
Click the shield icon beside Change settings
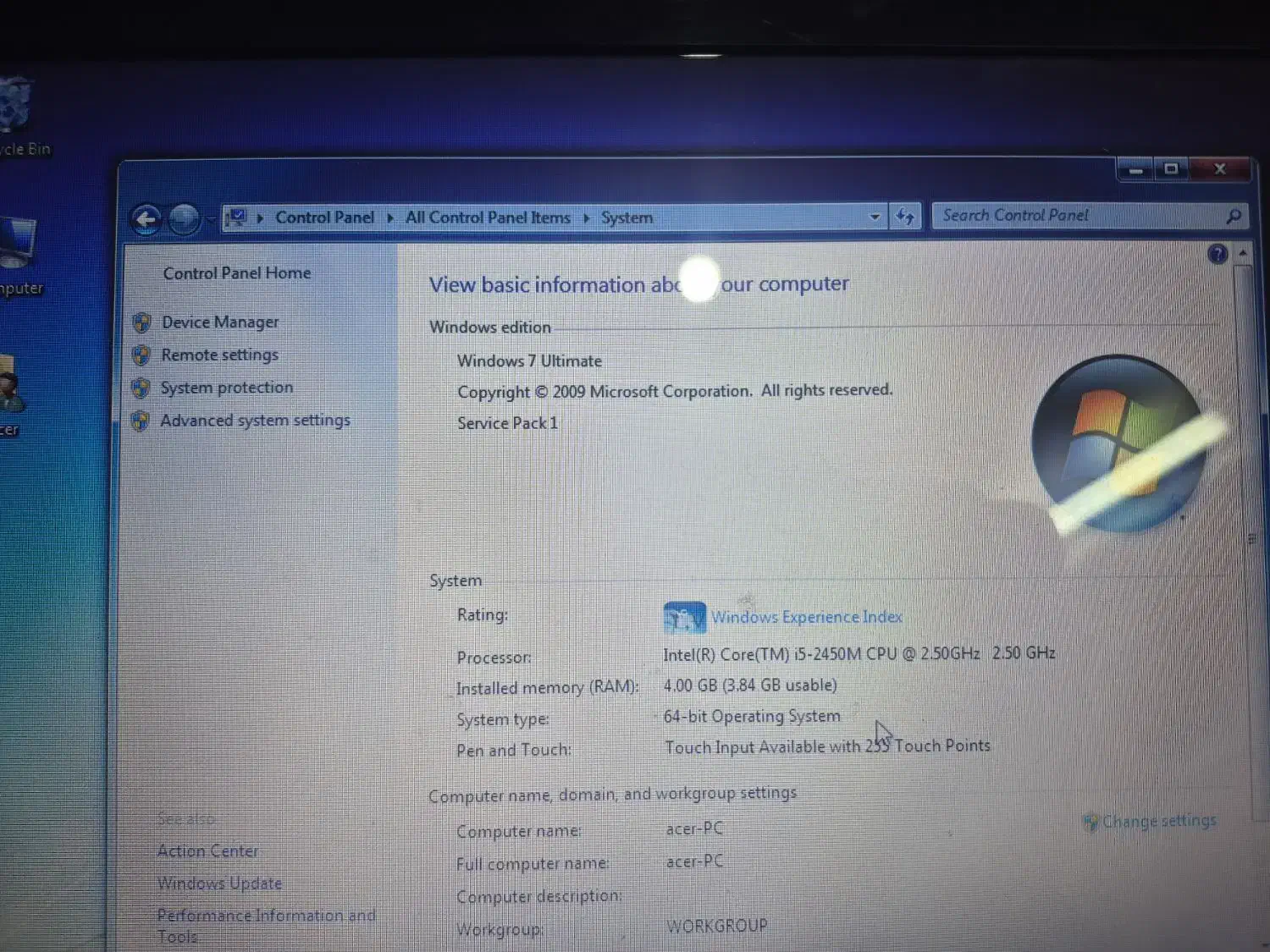(x=1091, y=822)
